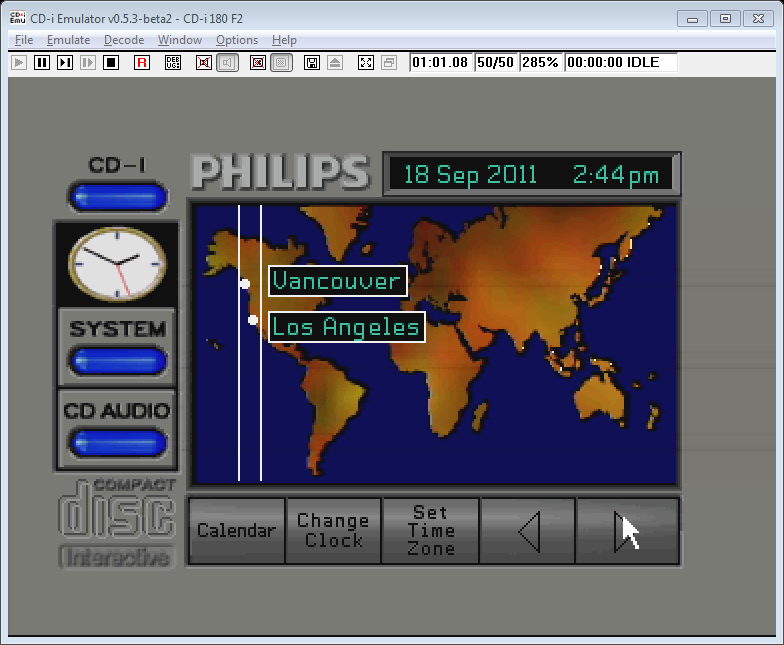Open the File menu
The height and width of the screenshot is (645, 784).
pos(24,40)
